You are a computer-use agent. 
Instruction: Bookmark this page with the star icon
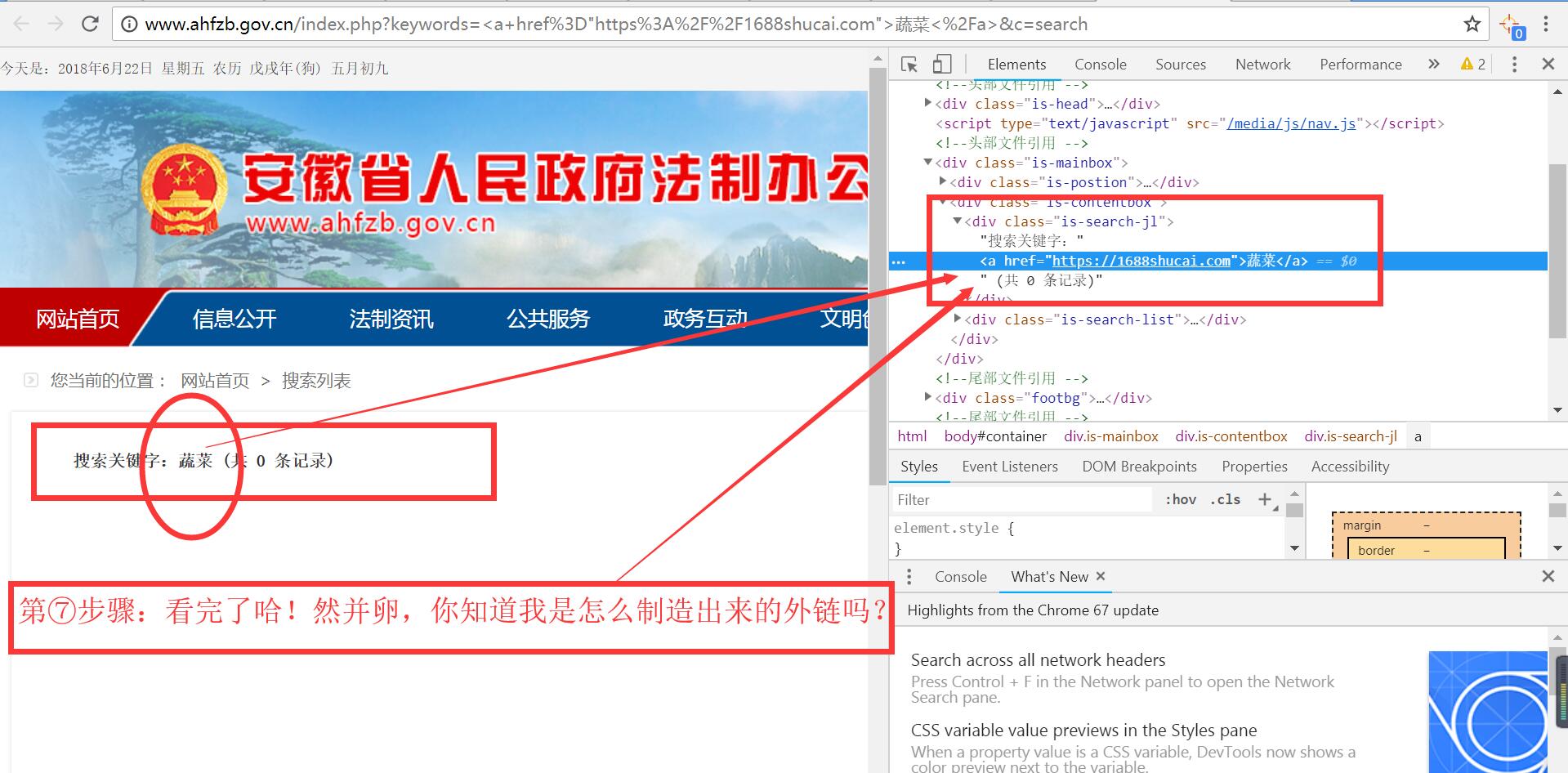coord(1472,25)
